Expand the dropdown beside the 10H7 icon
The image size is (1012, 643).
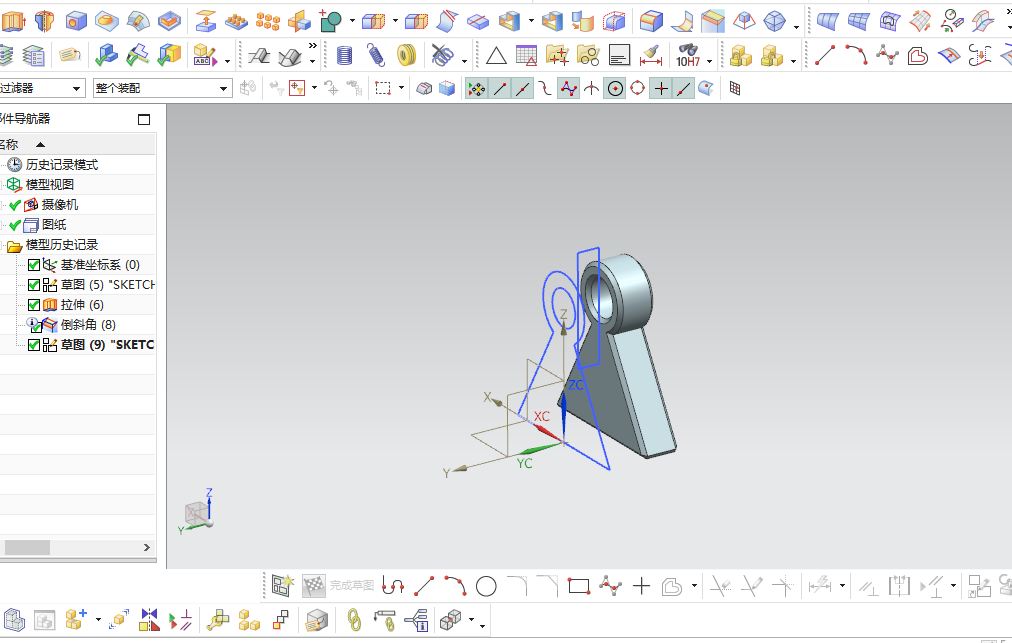(x=710, y=61)
